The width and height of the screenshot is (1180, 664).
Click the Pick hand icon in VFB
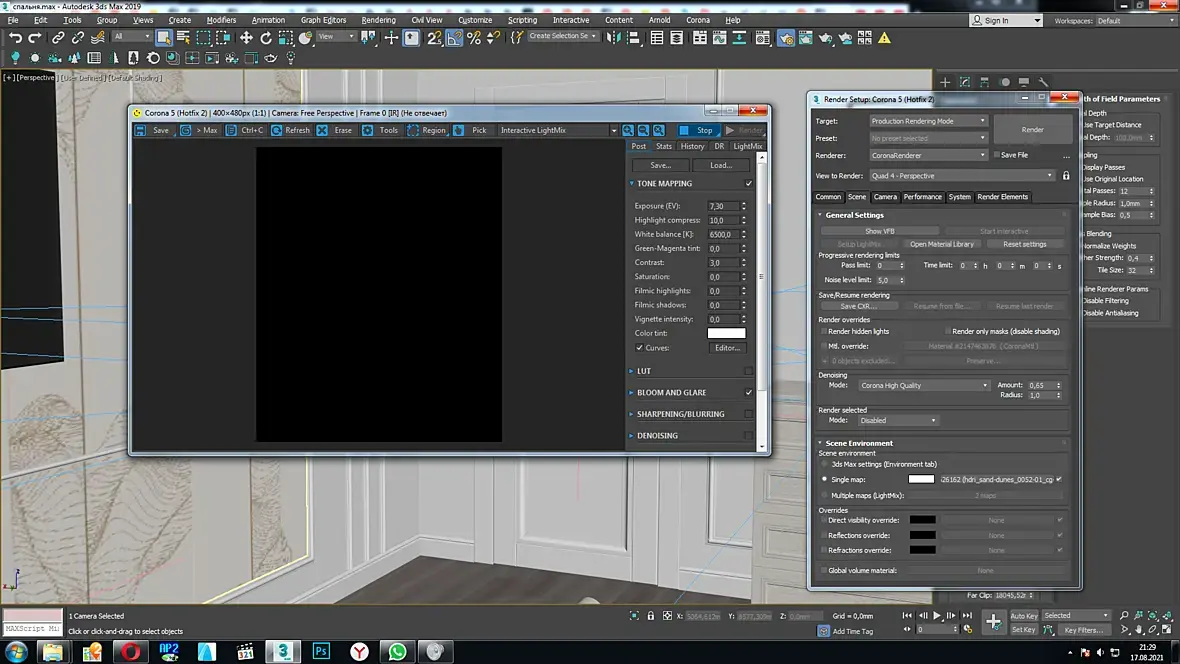coord(459,130)
